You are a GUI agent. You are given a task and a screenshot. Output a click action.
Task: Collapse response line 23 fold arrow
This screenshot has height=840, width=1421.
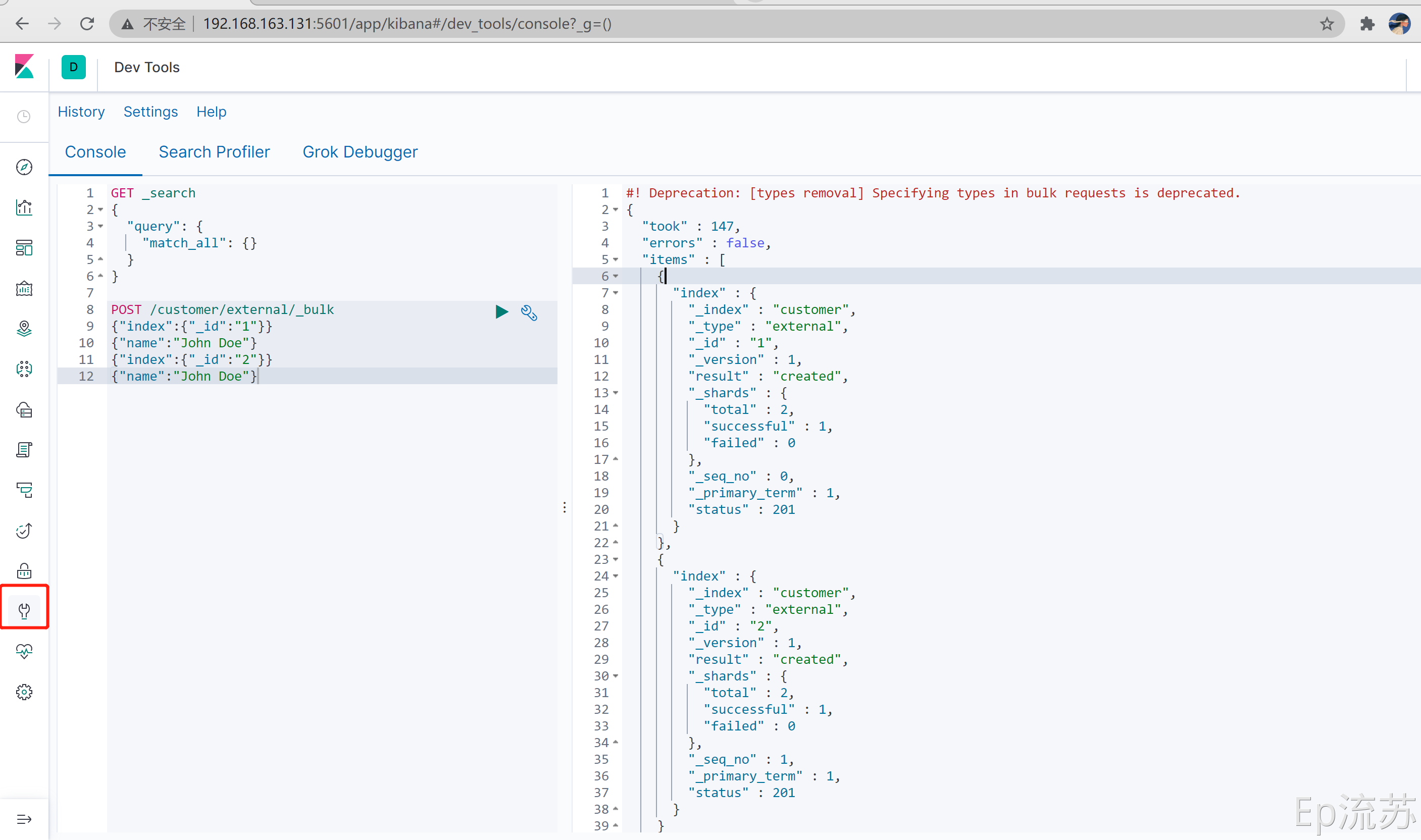click(616, 560)
